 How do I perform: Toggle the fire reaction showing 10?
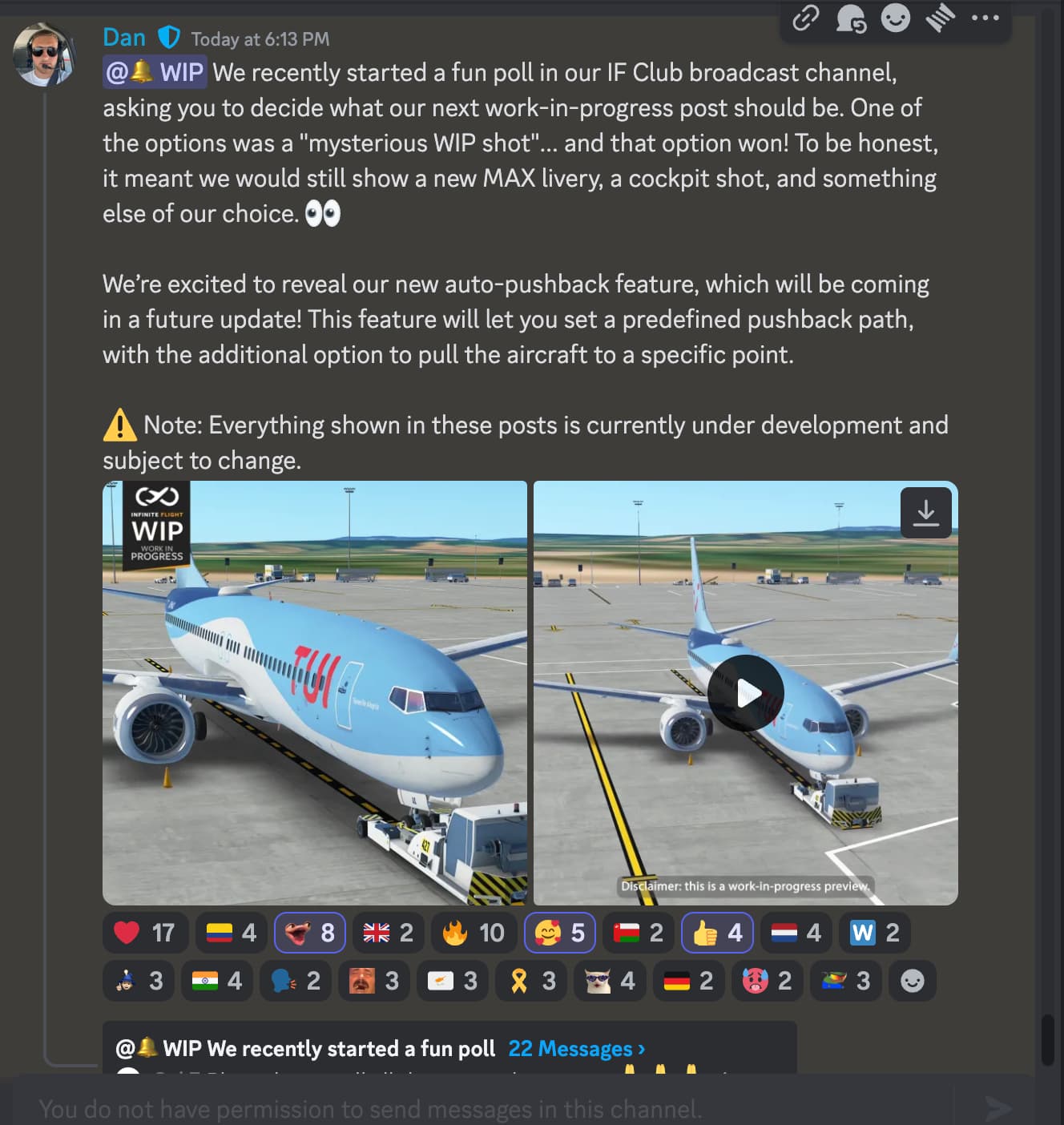[x=474, y=933]
